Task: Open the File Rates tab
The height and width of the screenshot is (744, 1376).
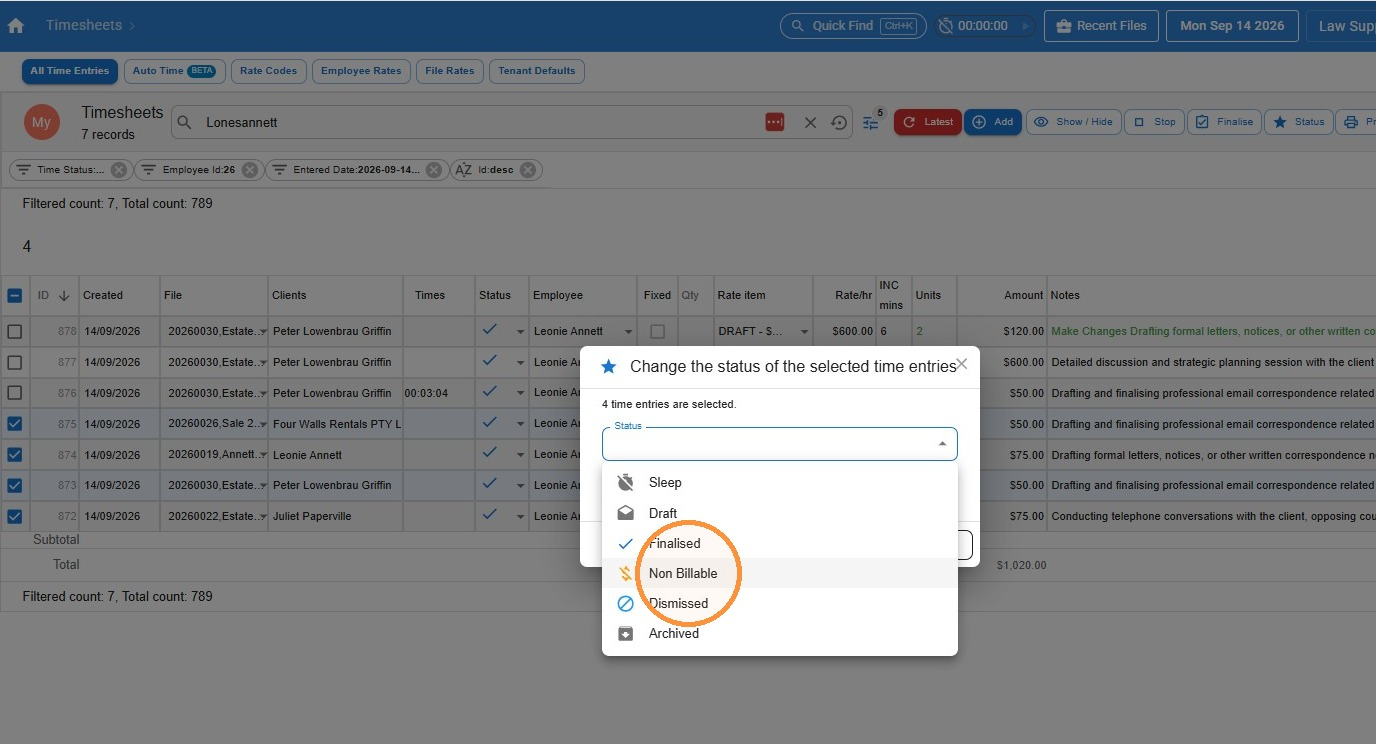Action: coord(450,71)
